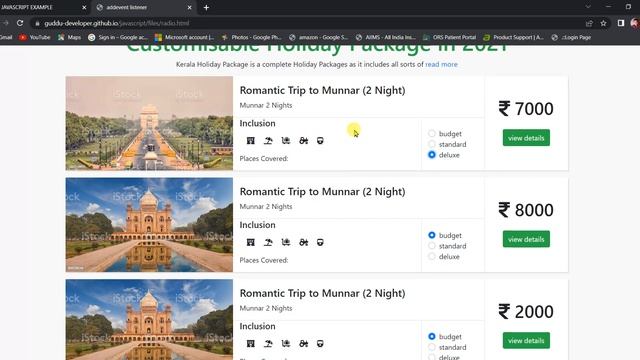
Task: Select deluxe for the ₹ 8000 package
Action: (432, 256)
